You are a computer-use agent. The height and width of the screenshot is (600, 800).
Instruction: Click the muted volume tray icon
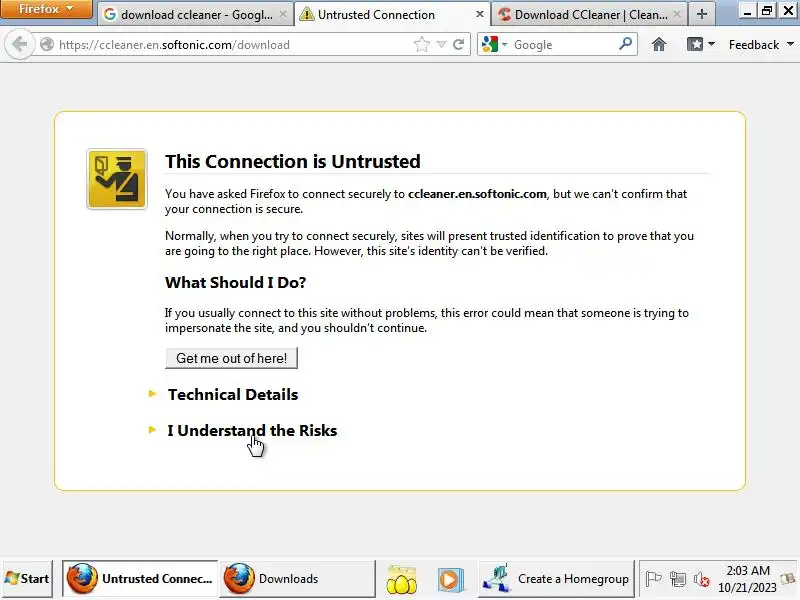click(702, 579)
